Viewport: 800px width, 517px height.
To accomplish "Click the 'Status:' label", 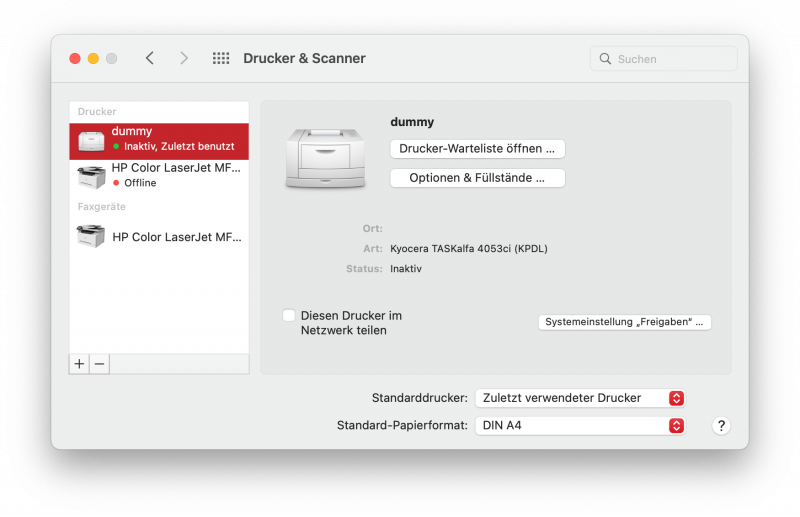I will [364, 268].
